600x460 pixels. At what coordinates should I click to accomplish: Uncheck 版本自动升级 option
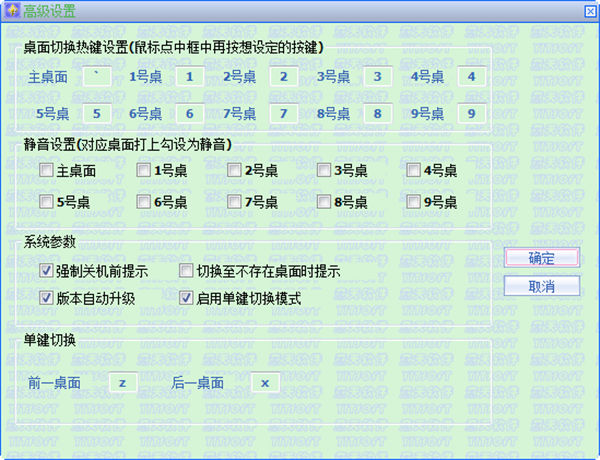tap(46, 298)
